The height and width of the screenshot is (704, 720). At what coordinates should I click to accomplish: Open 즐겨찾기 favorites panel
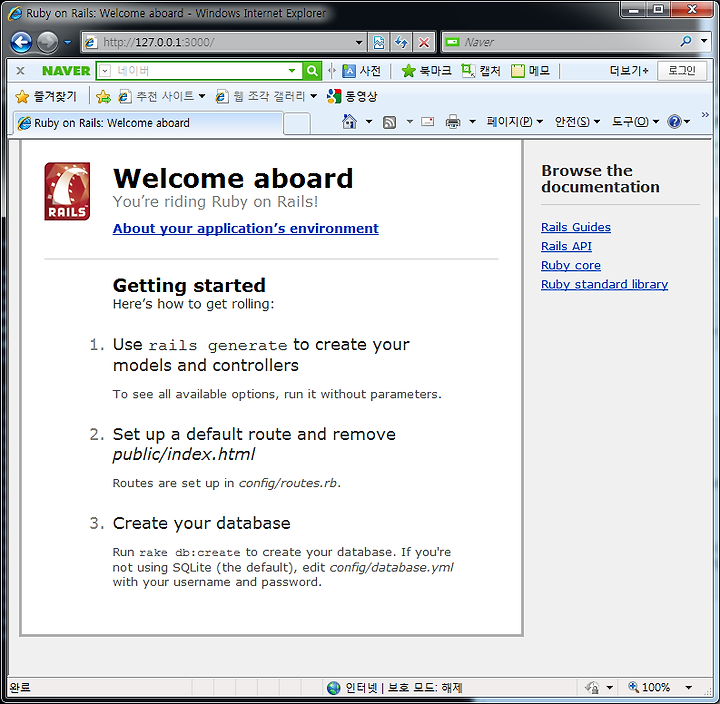pos(46,96)
